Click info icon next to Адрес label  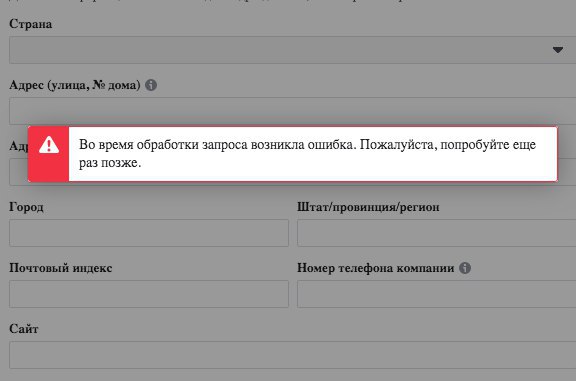pyautogui.click(x=151, y=85)
